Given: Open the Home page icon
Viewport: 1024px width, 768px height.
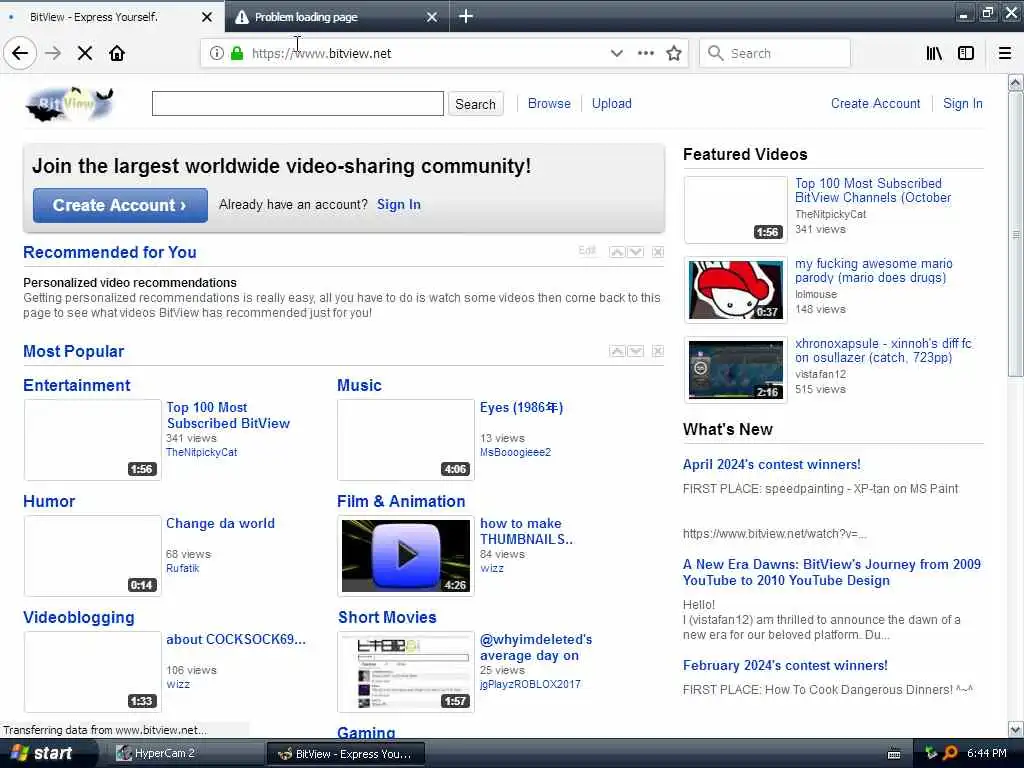Looking at the screenshot, I should pos(117,53).
